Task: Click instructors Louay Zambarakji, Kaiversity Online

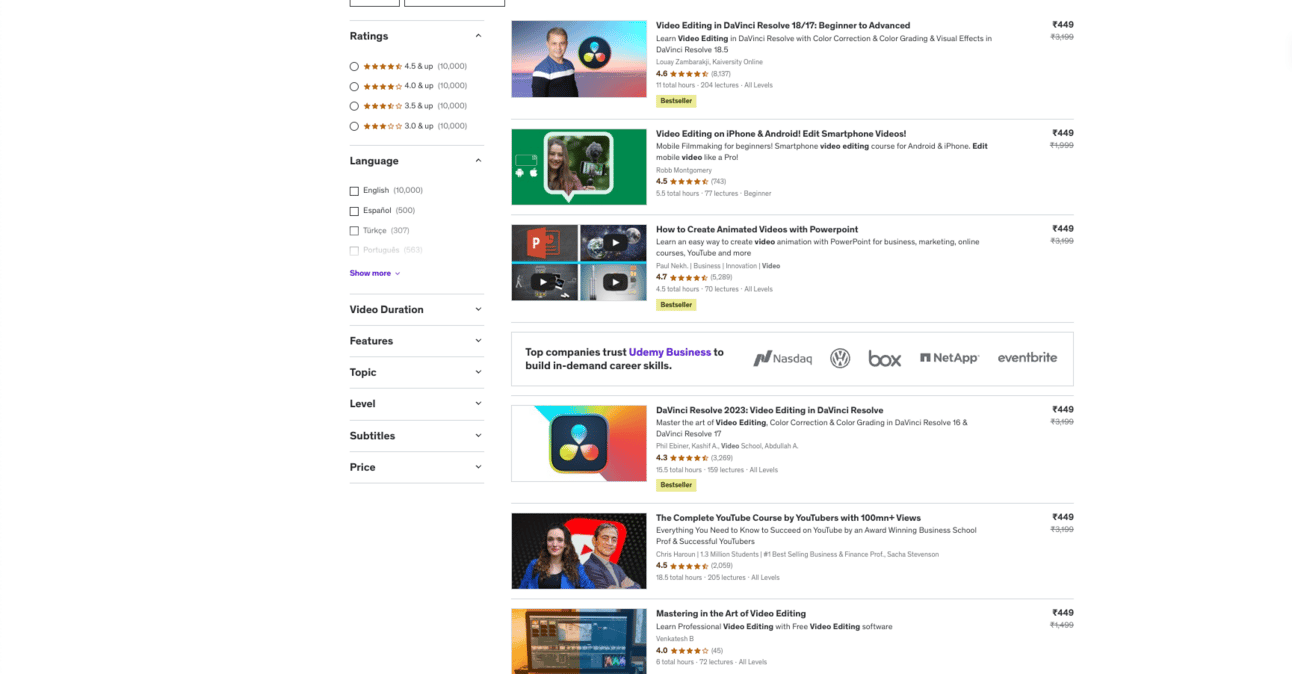Action: [709, 62]
